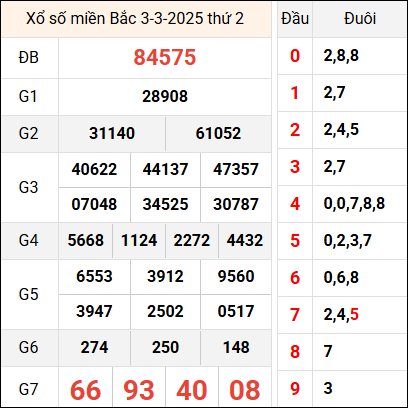Click the tail values 2,4,5 for head 7
This screenshot has height=408, width=408.
[341, 314]
